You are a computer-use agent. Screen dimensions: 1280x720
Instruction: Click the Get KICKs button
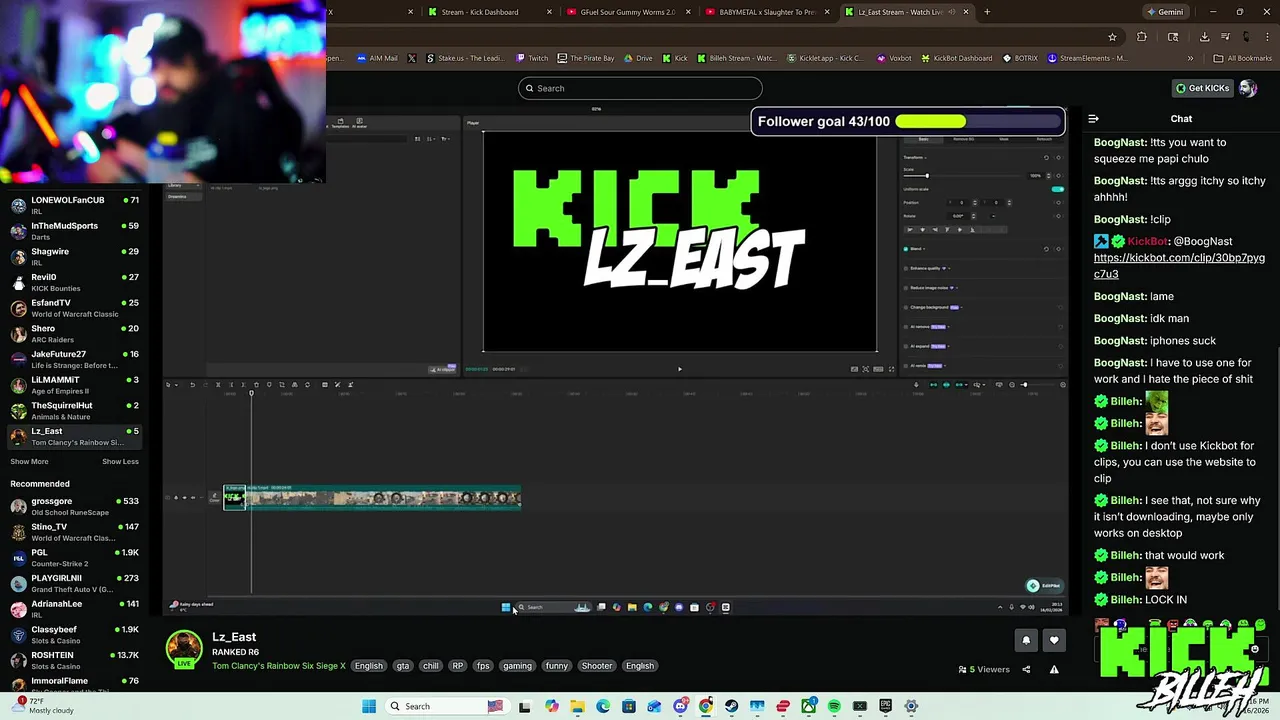click(1202, 88)
